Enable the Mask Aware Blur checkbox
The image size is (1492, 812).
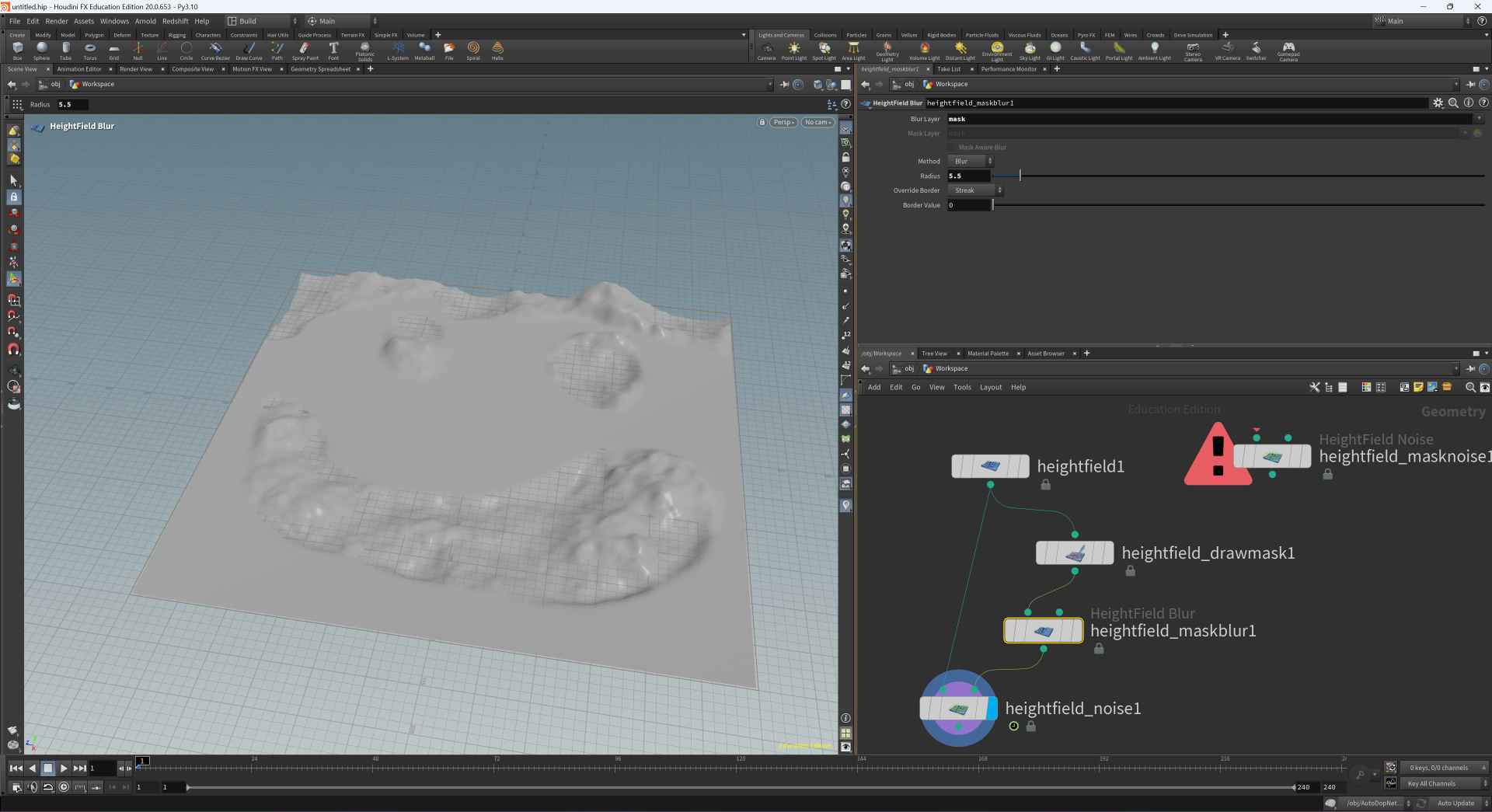click(x=951, y=148)
